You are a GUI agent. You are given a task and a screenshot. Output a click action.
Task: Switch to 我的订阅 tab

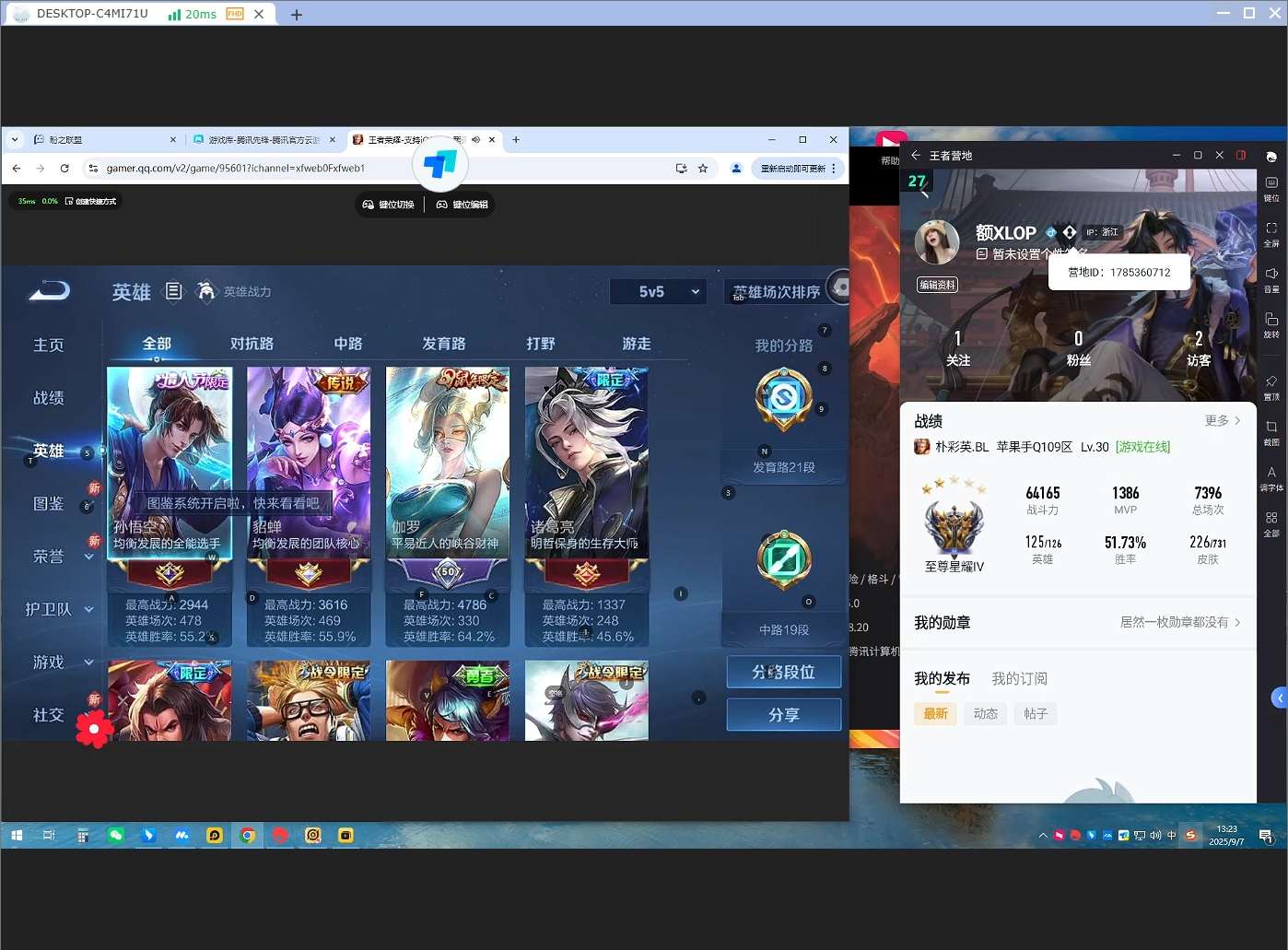1019,678
